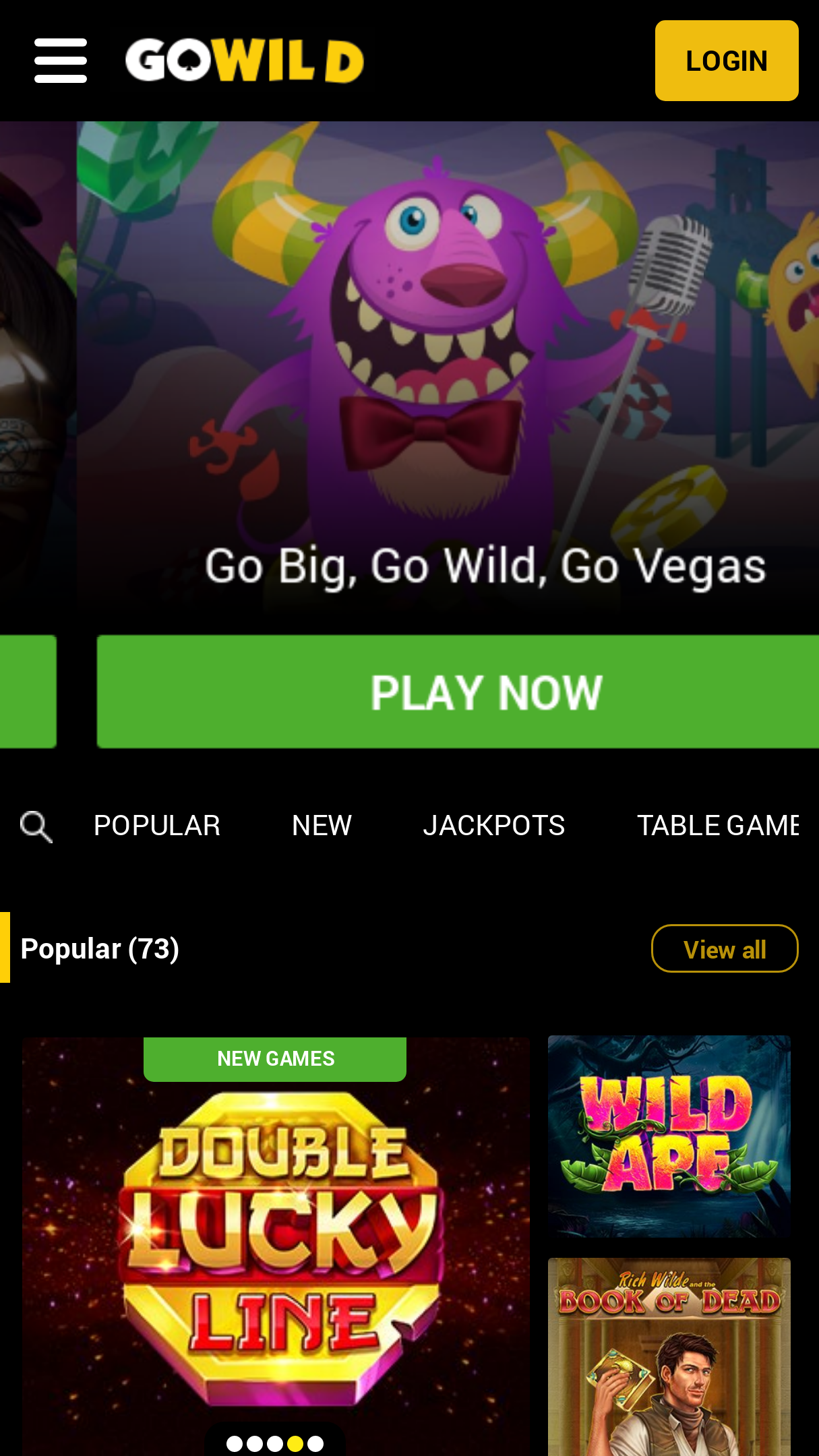
Task: Launch Double Lucky Line game
Action: (x=276, y=1247)
